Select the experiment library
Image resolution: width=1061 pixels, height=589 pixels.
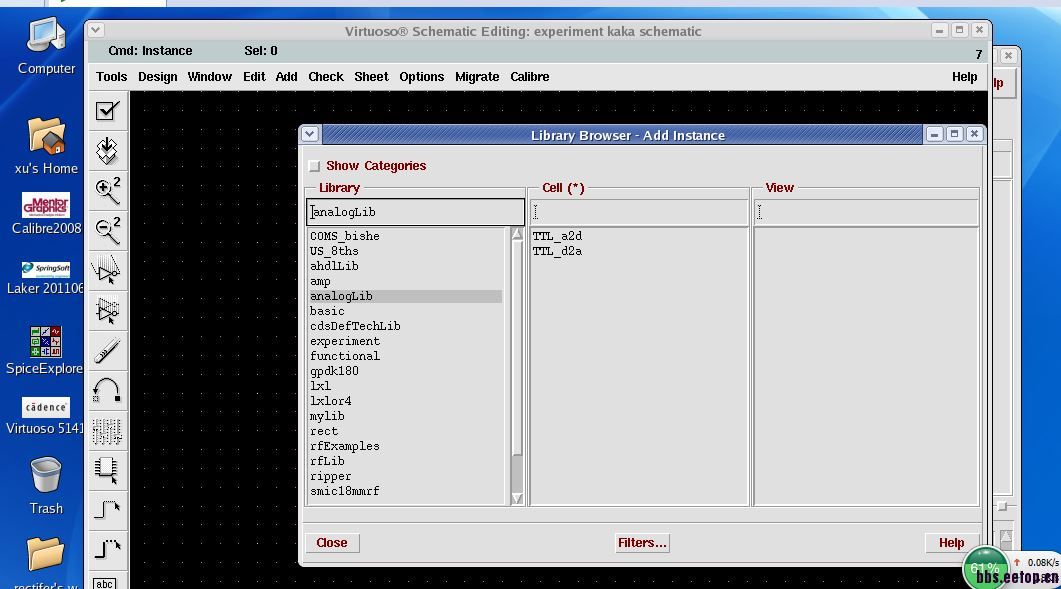click(x=345, y=341)
